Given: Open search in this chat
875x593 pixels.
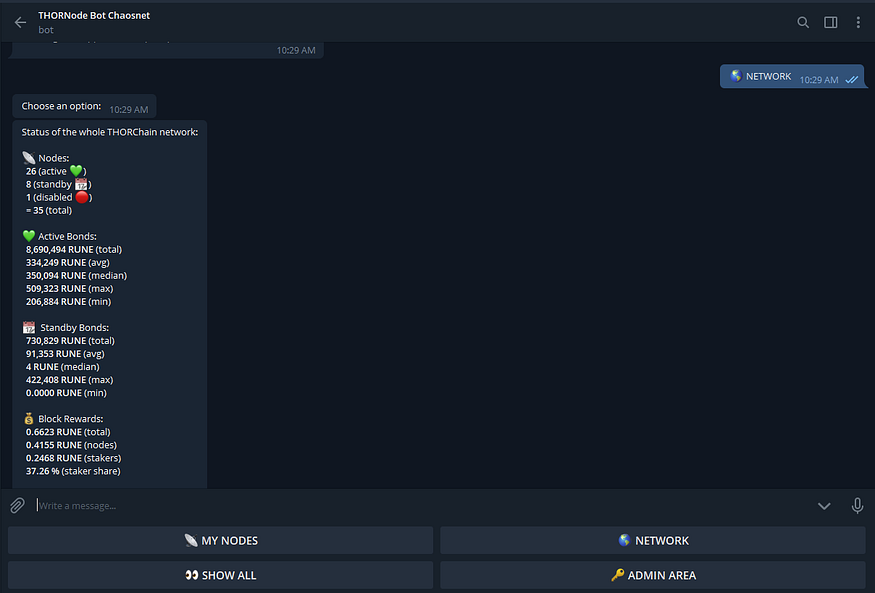Looking at the screenshot, I should tap(803, 22).
